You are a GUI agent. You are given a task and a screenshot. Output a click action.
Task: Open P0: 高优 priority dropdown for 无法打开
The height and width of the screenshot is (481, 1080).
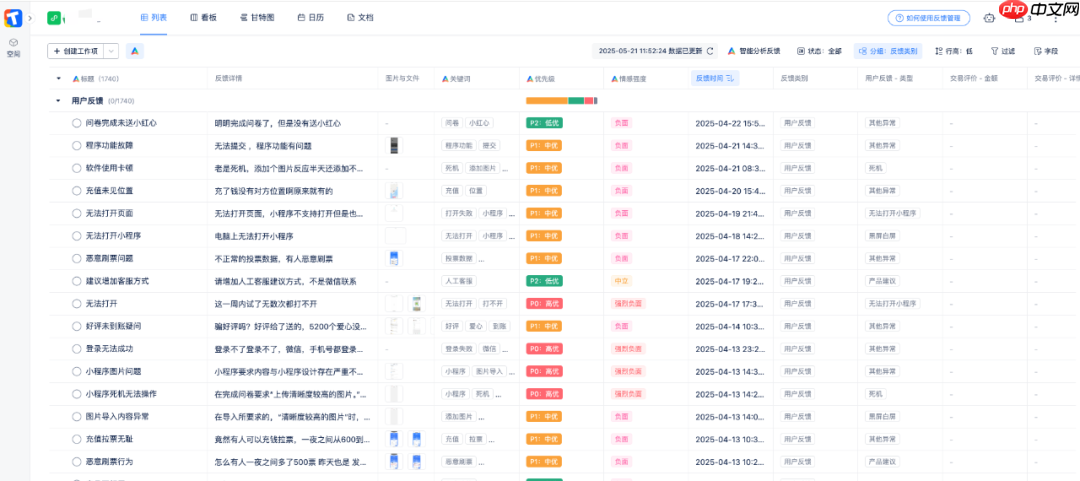tap(544, 304)
